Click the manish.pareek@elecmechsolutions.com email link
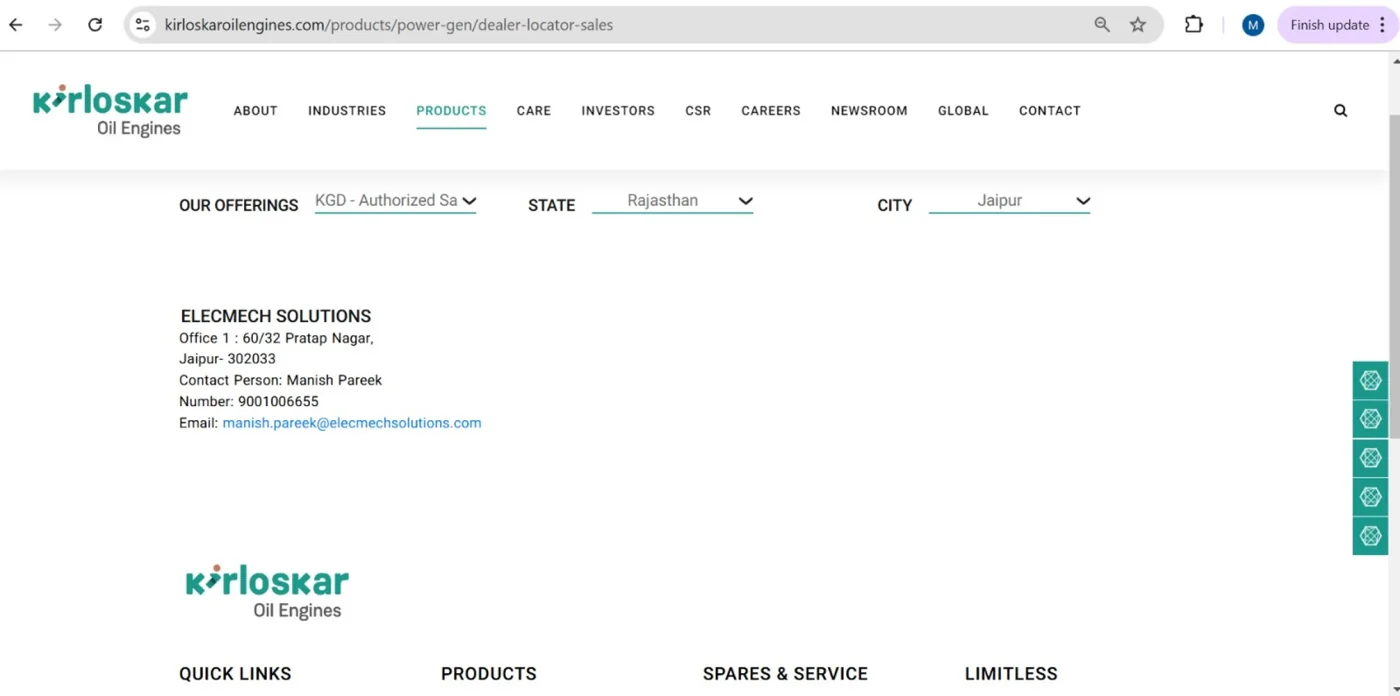 pos(352,423)
